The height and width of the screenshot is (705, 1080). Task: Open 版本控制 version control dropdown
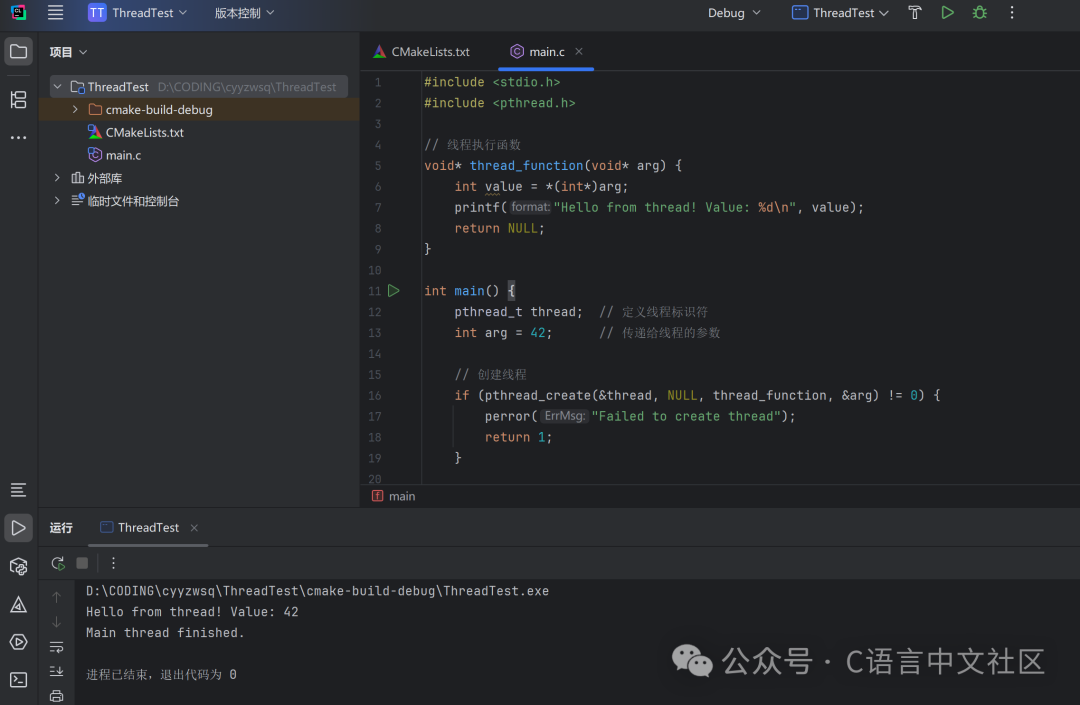pyautogui.click(x=245, y=12)
